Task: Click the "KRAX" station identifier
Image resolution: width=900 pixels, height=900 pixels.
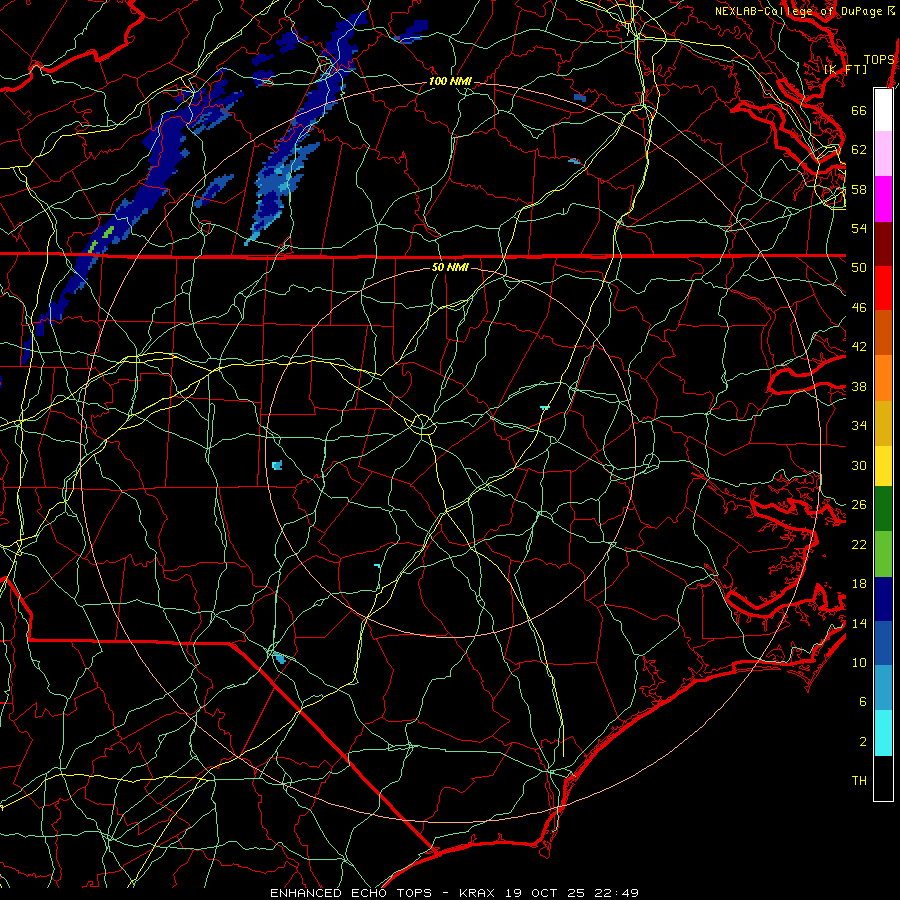Action: pyautogui.click(x=478, y=893)
